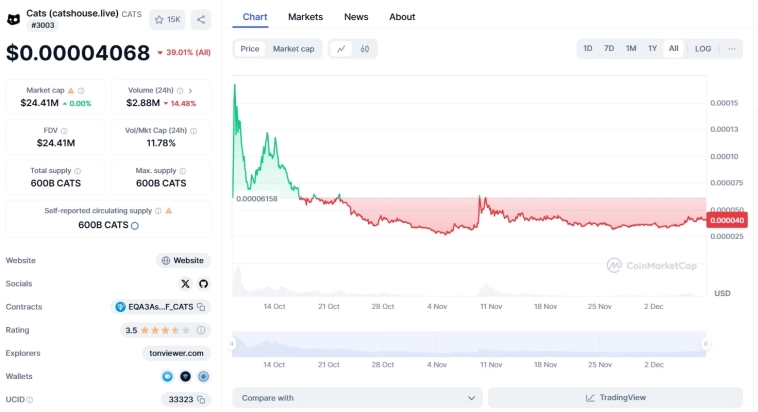The image size is (758, 412).
Task: Select line chart style icon
Action: point(341,49)
